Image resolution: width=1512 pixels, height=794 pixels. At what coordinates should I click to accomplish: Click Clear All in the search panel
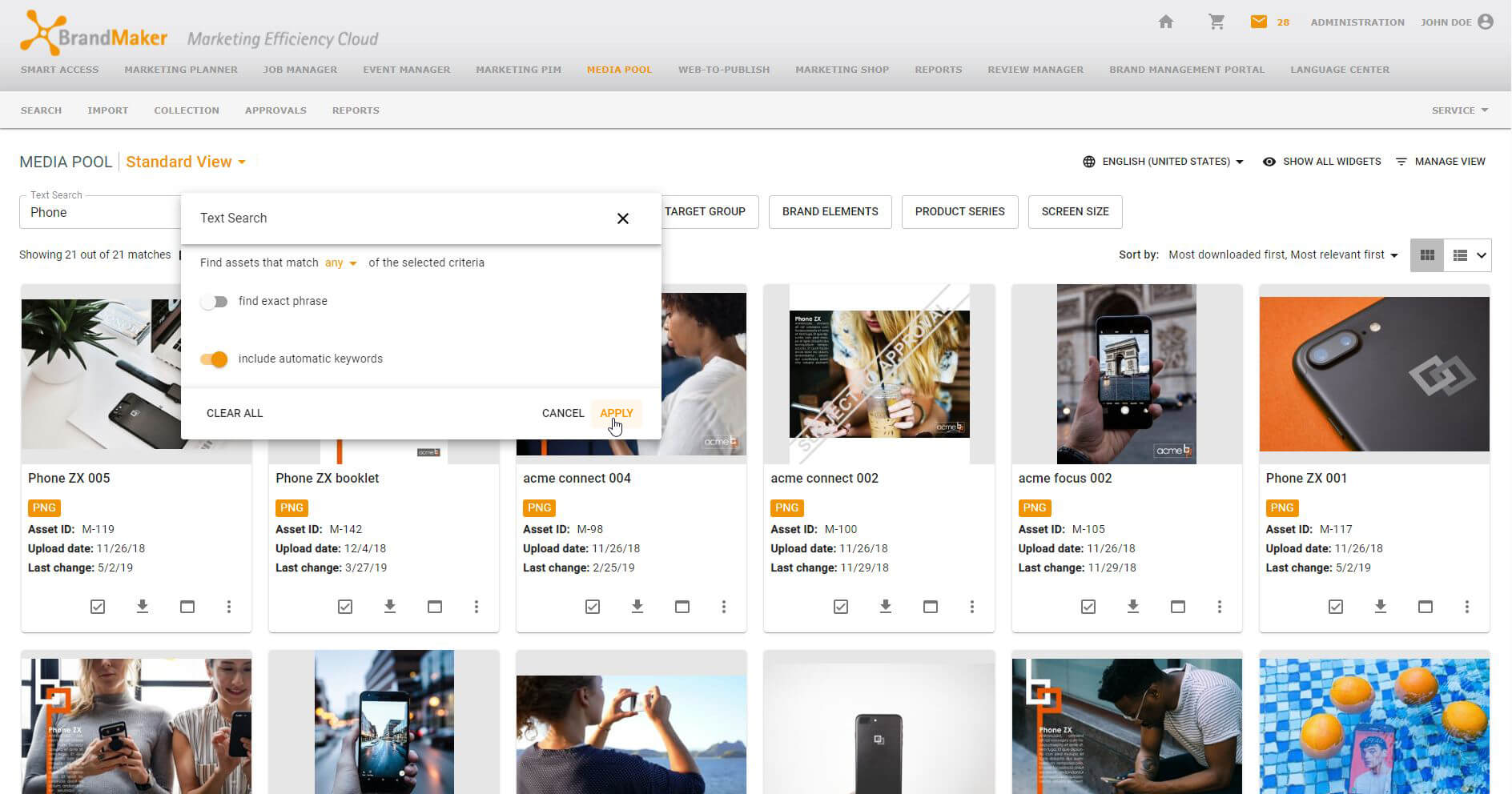pos(235,413)
